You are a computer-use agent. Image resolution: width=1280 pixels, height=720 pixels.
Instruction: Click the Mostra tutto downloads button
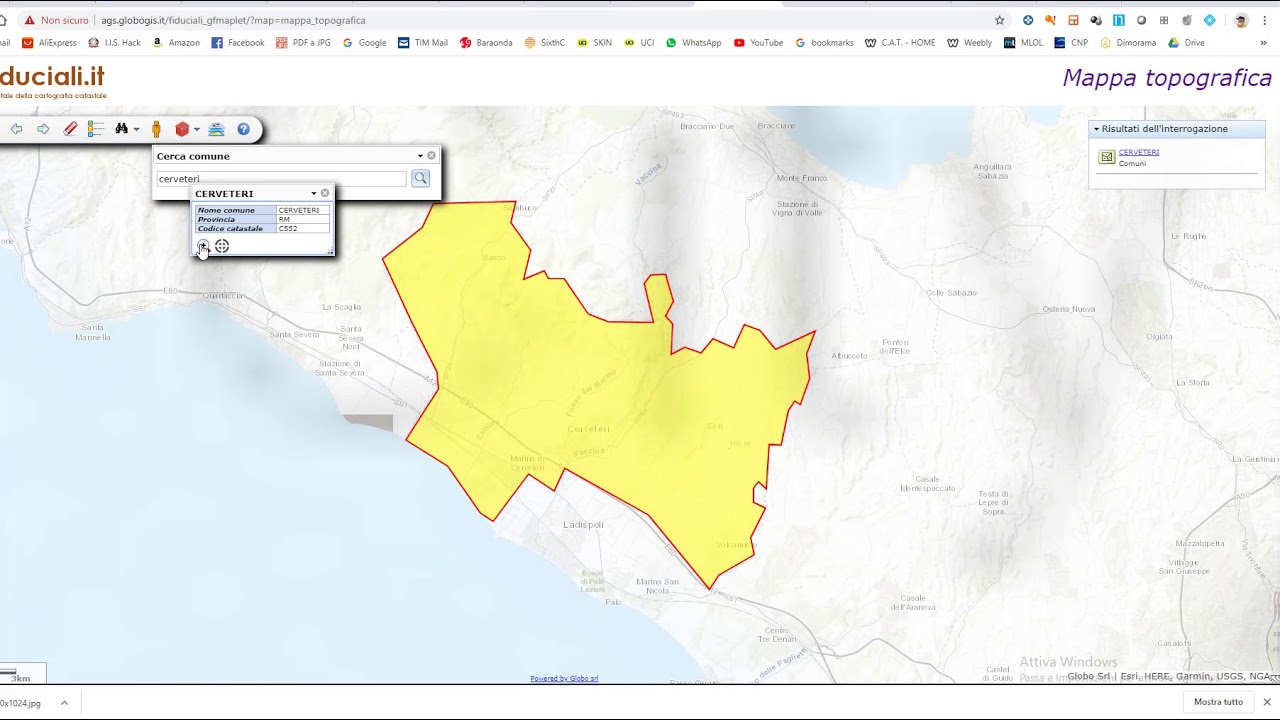pyautogui.click(x=1218, y=702)
